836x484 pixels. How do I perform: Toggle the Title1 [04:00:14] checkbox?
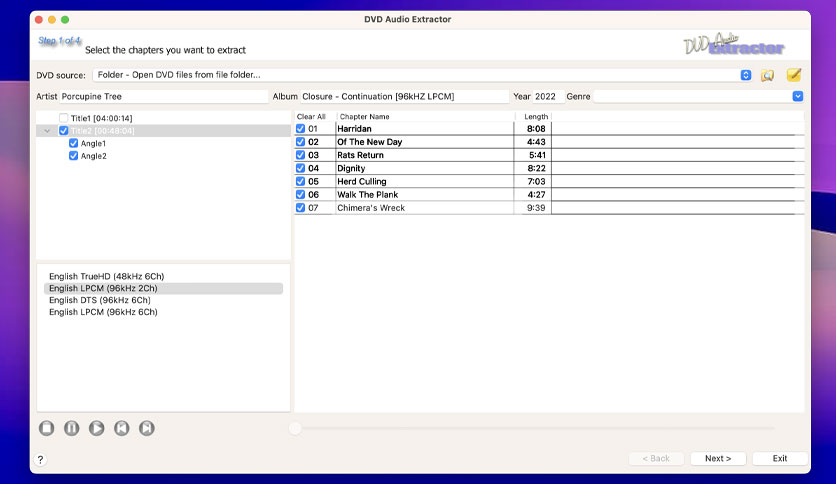click(x=64, y=118)
